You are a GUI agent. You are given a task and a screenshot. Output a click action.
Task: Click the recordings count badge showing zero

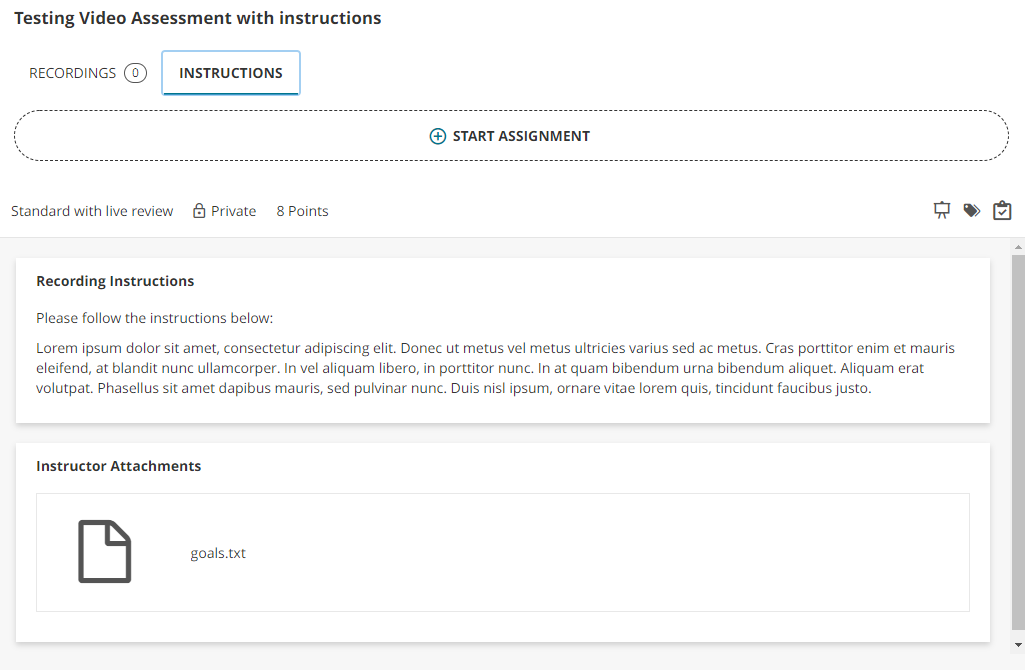click(x=135, y=72)
